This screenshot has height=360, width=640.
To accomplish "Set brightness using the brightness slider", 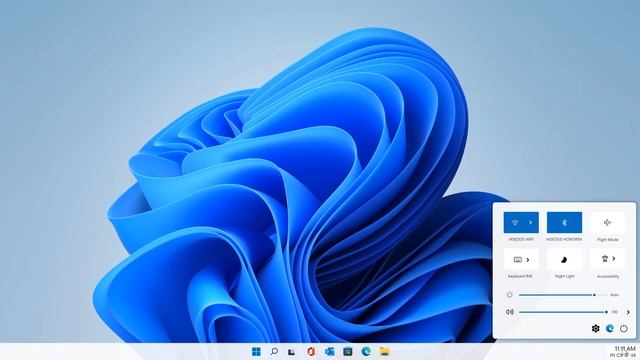I will [563, 295].
